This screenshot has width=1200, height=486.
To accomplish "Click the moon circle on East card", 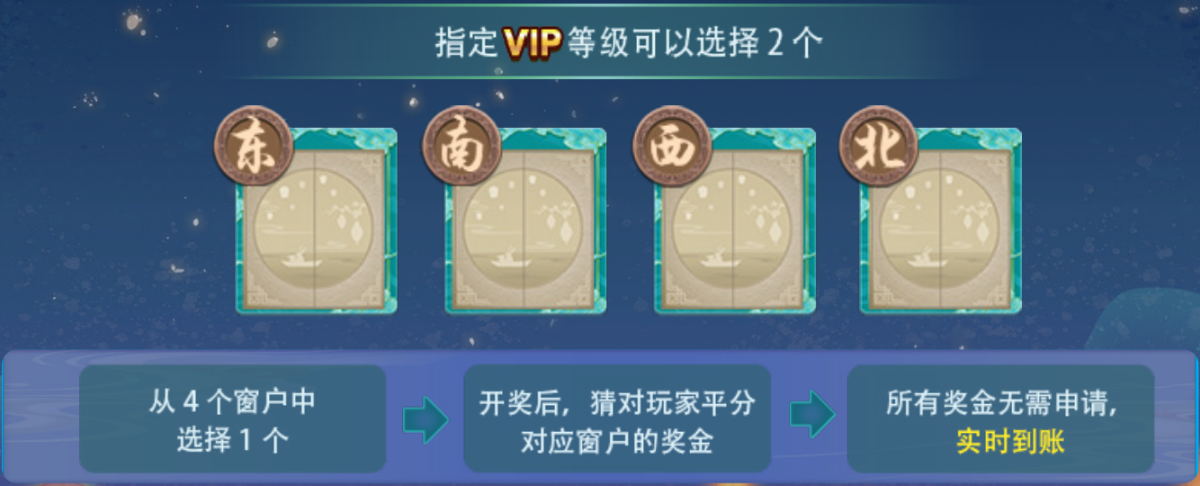I will pyautogui.click(x=315, y=226).
